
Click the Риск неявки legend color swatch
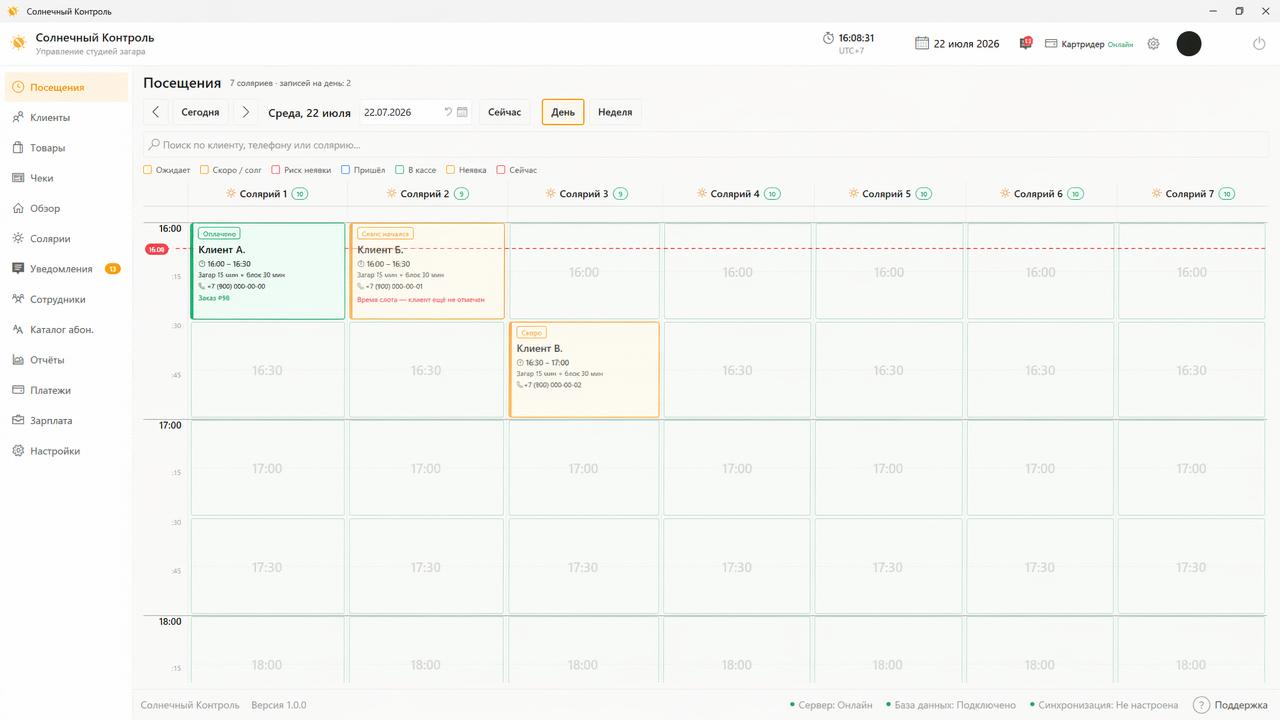(x=276, y=170)
